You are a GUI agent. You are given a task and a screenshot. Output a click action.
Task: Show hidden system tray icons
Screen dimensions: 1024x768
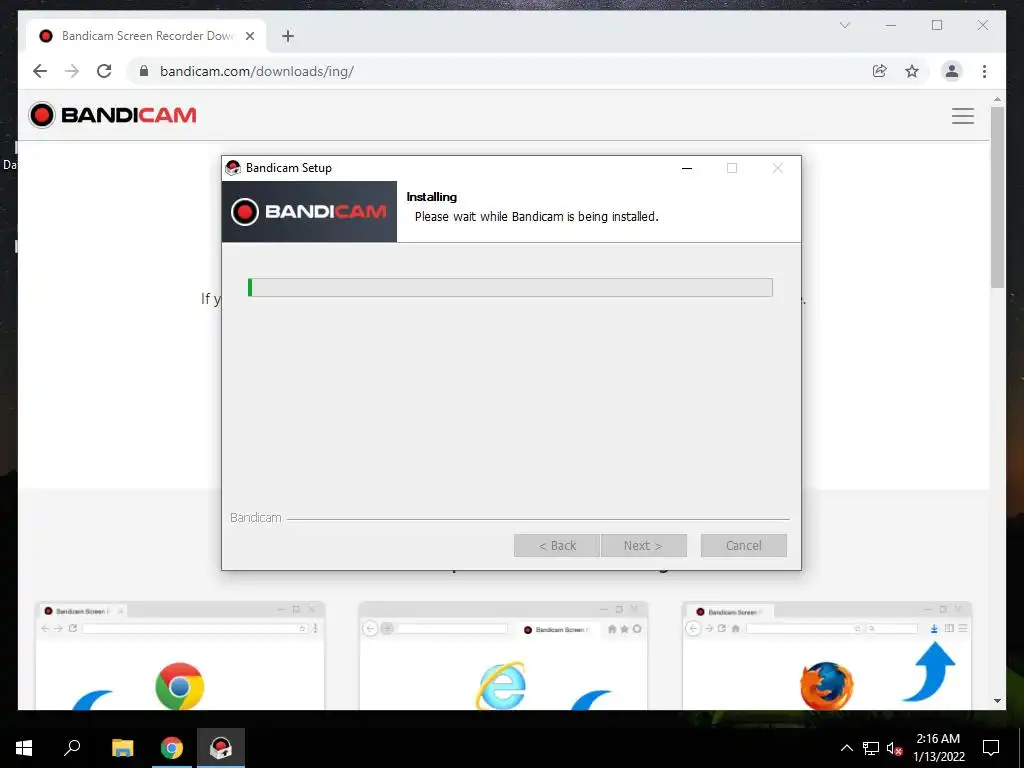pyautogui.click(x=846, y=748)
